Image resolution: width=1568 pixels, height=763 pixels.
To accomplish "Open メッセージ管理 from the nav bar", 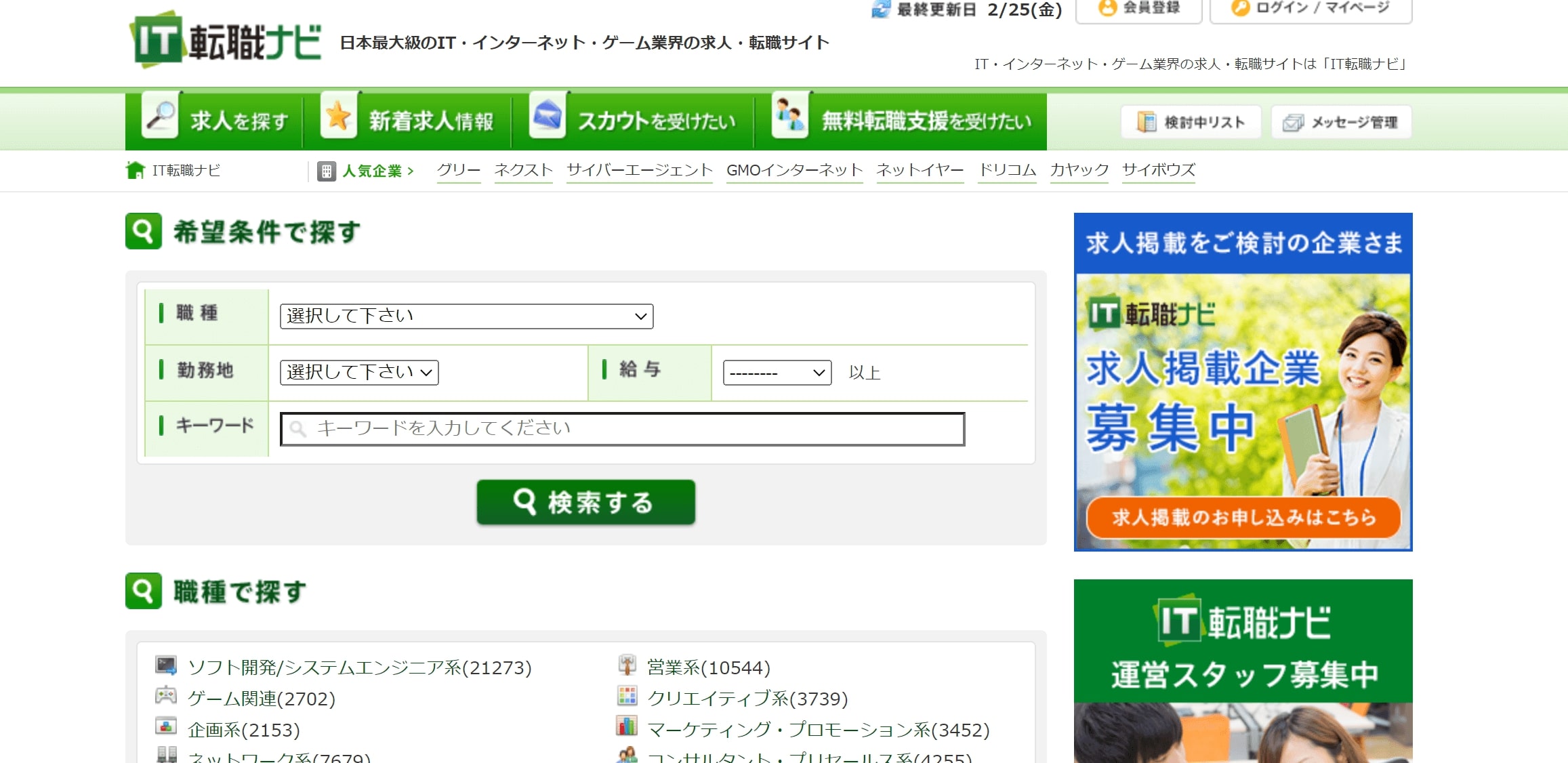I will [x=1341, y=122].
